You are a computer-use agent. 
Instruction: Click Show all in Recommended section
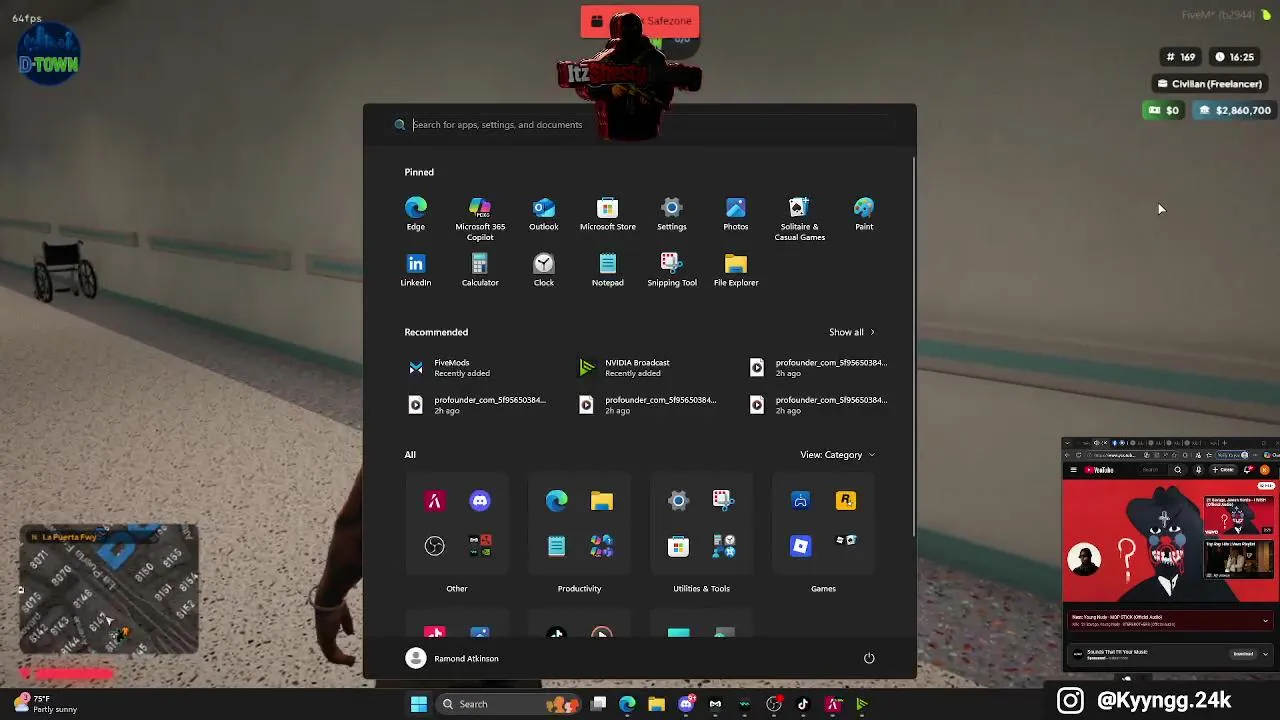click(x=852, y=332)
